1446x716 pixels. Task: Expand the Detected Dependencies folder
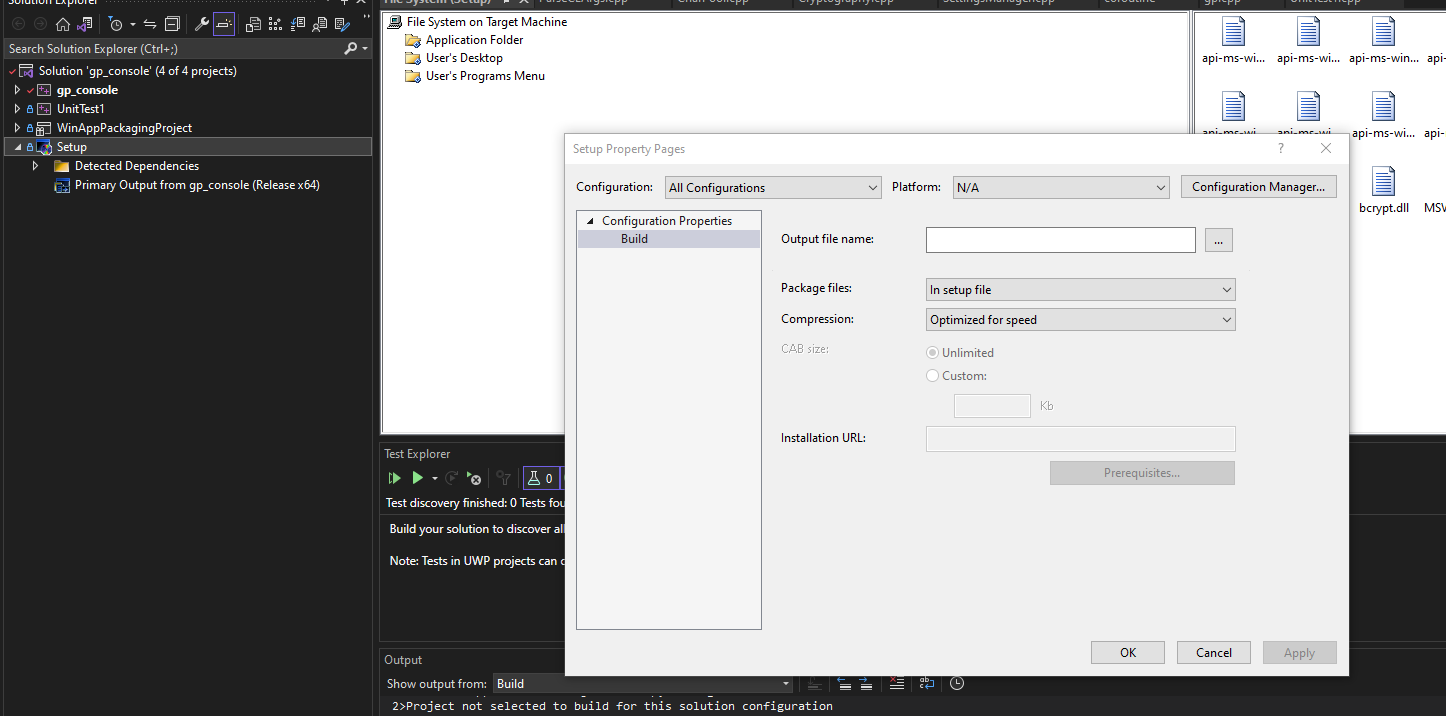[x=35, y=166]
